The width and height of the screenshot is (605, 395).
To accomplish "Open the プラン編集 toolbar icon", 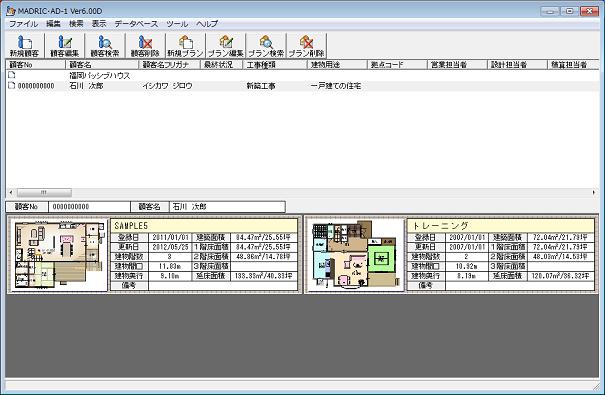I will point(225,46).
